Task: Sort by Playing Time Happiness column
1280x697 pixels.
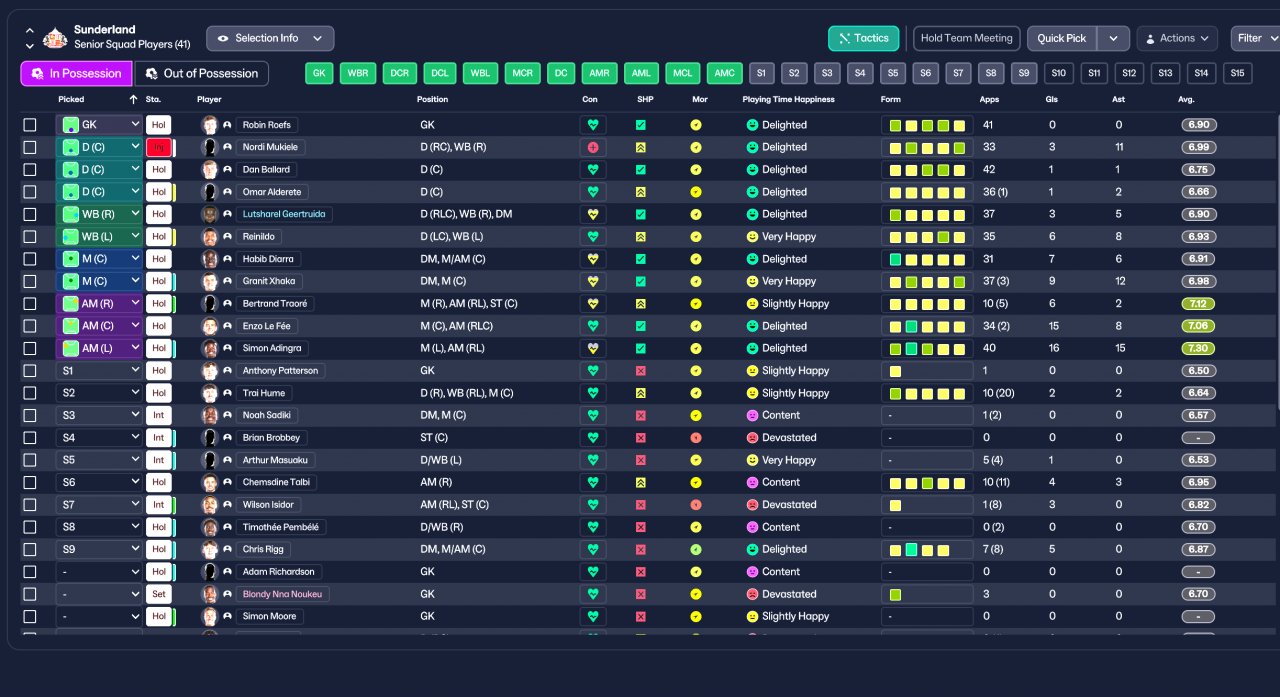Action: coord(788,99)
